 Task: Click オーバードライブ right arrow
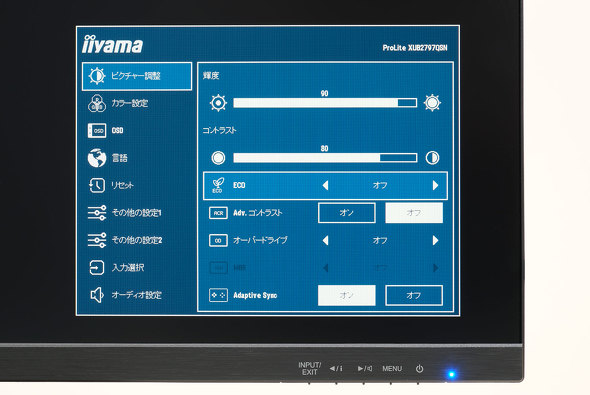click(x=435, y=240)
